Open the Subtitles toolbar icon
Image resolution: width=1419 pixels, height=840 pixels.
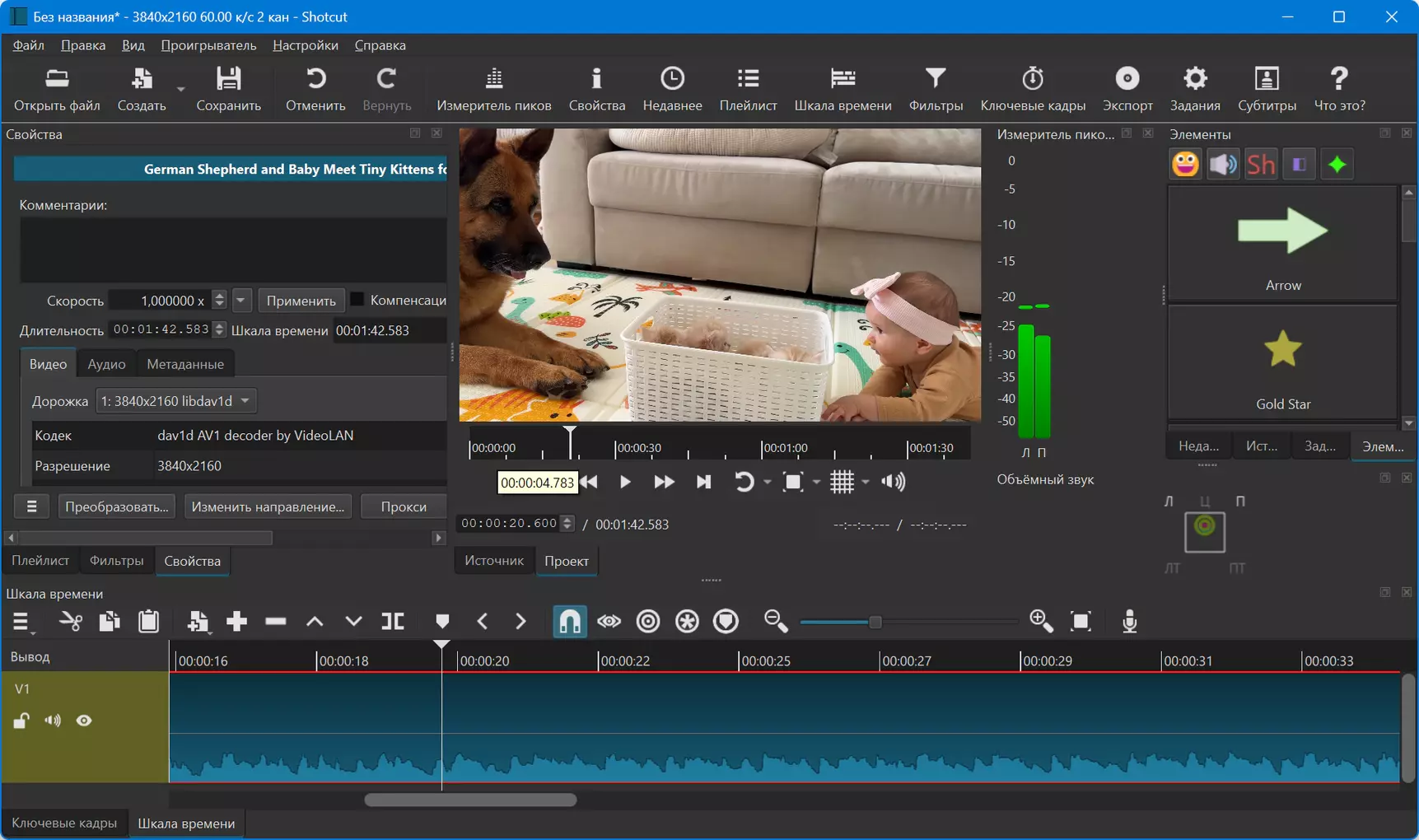click(1267, 89)
